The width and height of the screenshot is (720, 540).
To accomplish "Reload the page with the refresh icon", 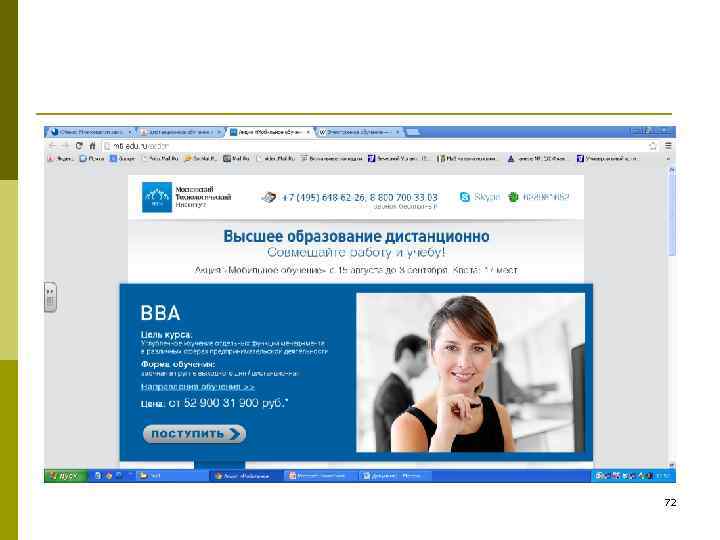I will (79, 146).
